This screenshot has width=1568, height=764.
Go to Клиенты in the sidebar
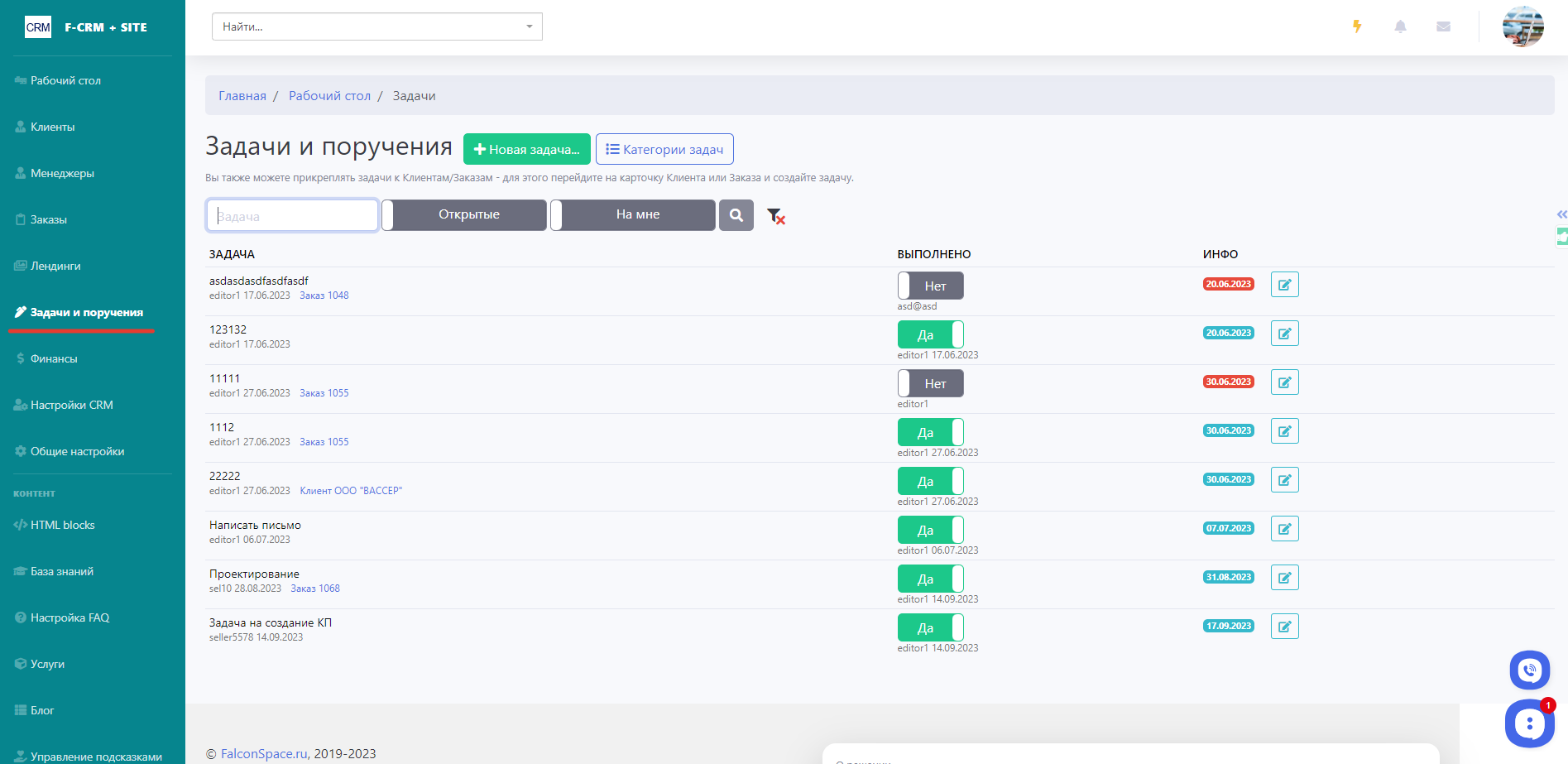pyautogui.click(x=53, y=127)
